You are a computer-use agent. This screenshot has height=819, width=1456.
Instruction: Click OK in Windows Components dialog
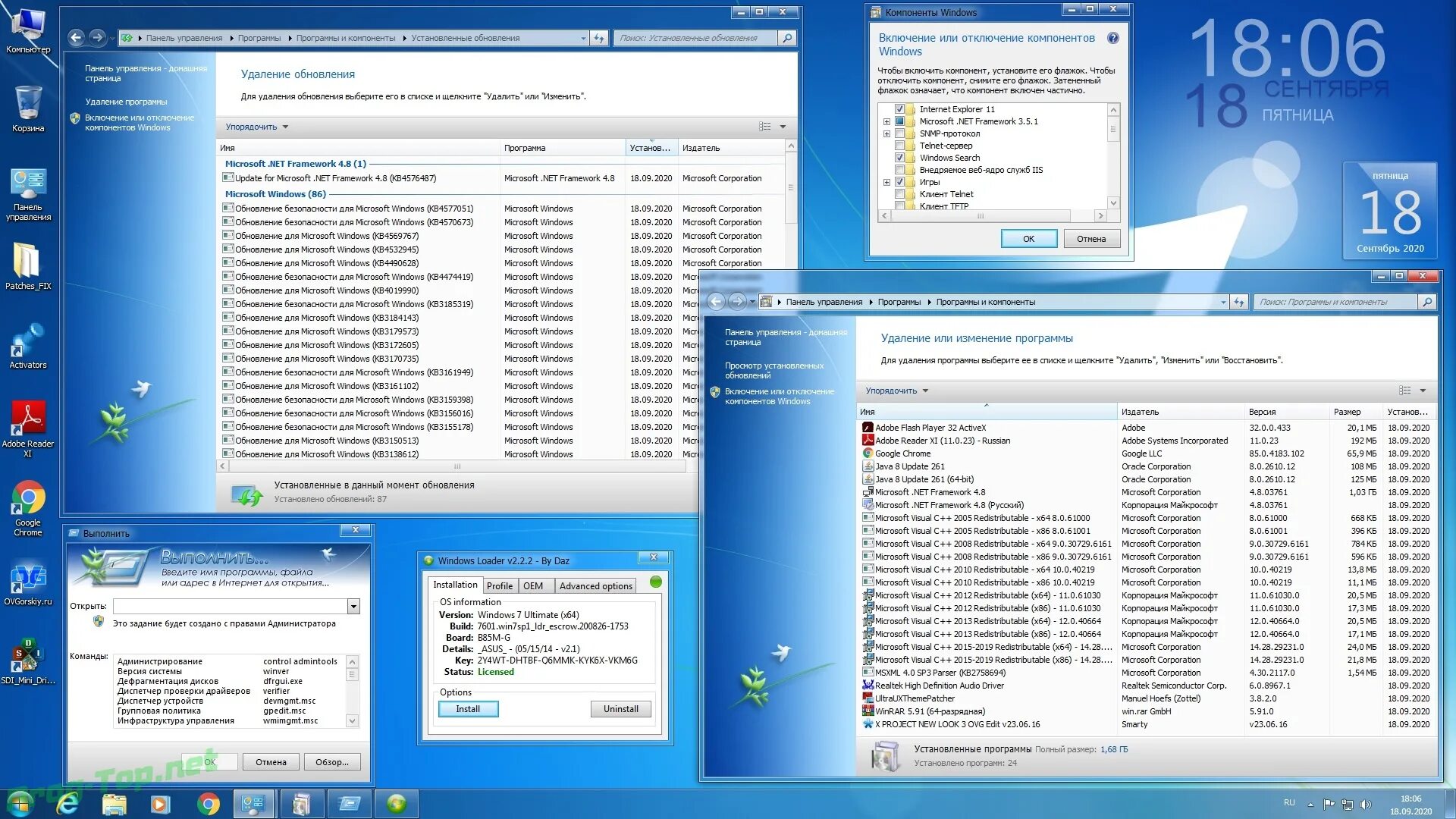pos(1028,239)
